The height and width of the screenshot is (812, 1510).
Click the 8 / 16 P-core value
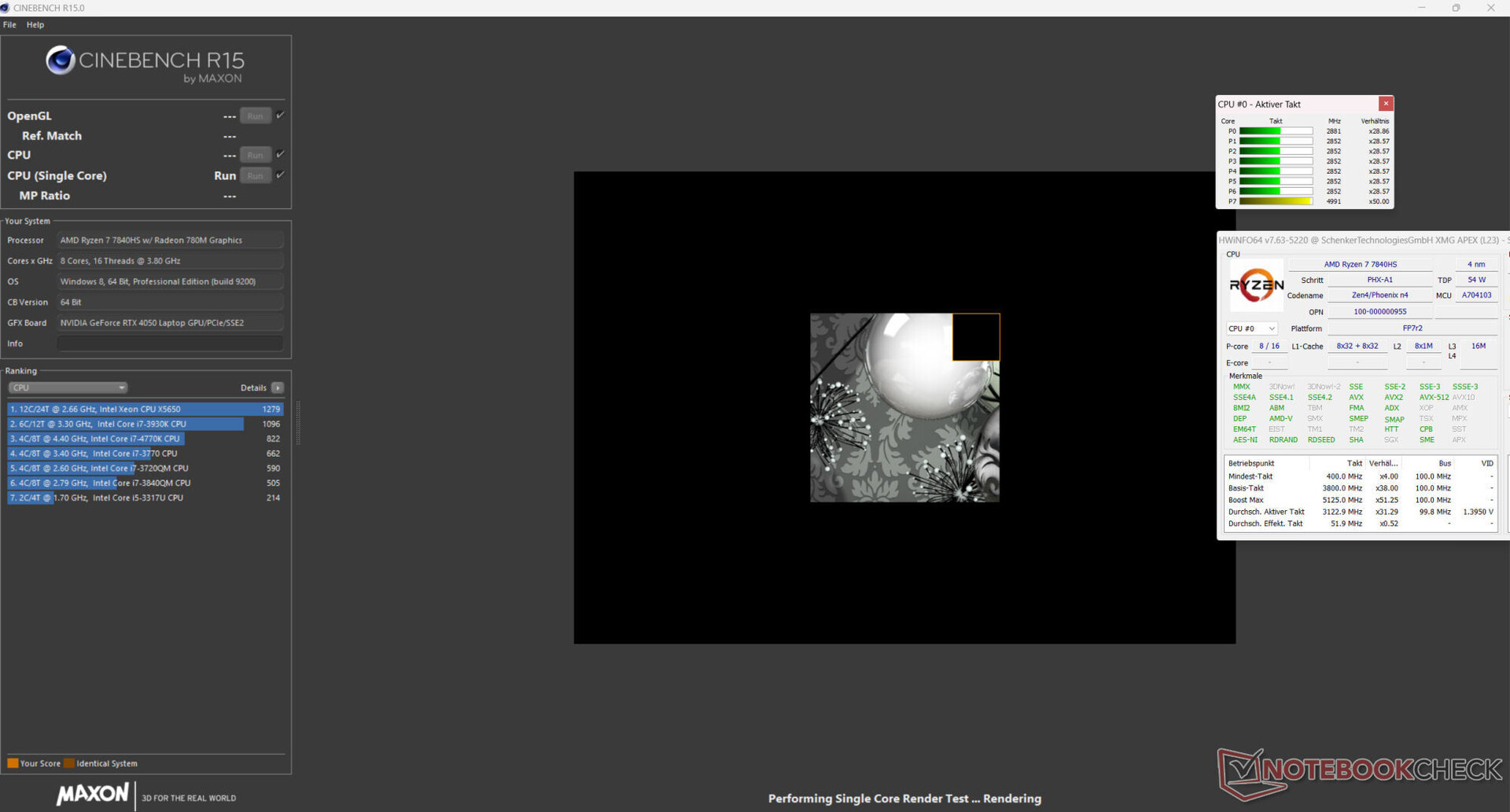point(1269,347)
